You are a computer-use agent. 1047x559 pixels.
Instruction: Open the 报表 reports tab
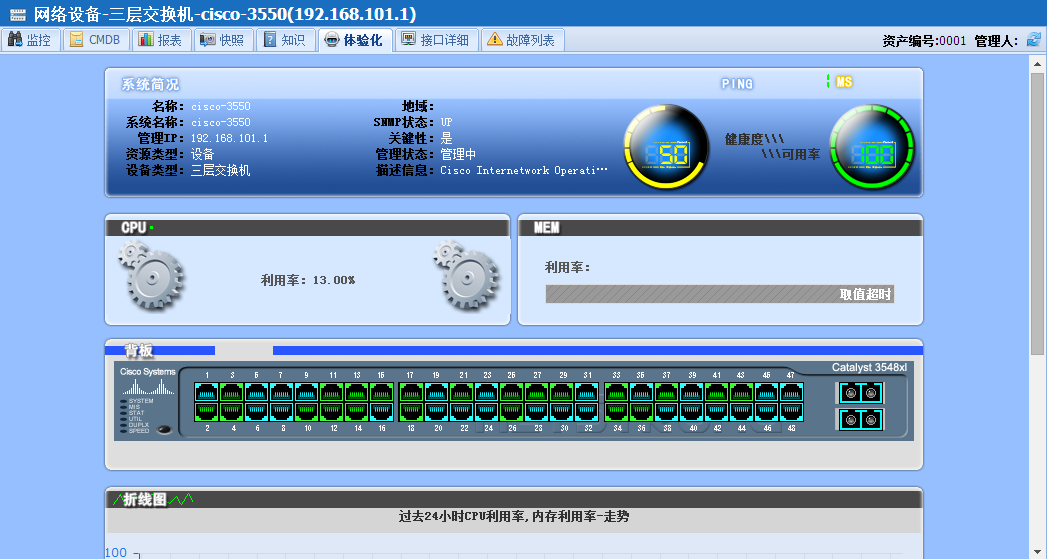162,40
